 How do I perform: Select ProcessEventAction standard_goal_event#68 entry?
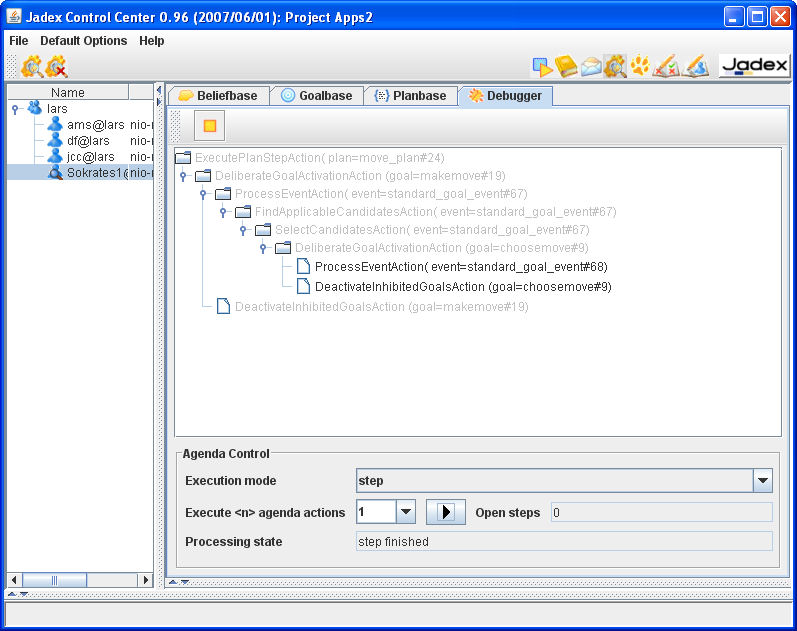(461, 266)
